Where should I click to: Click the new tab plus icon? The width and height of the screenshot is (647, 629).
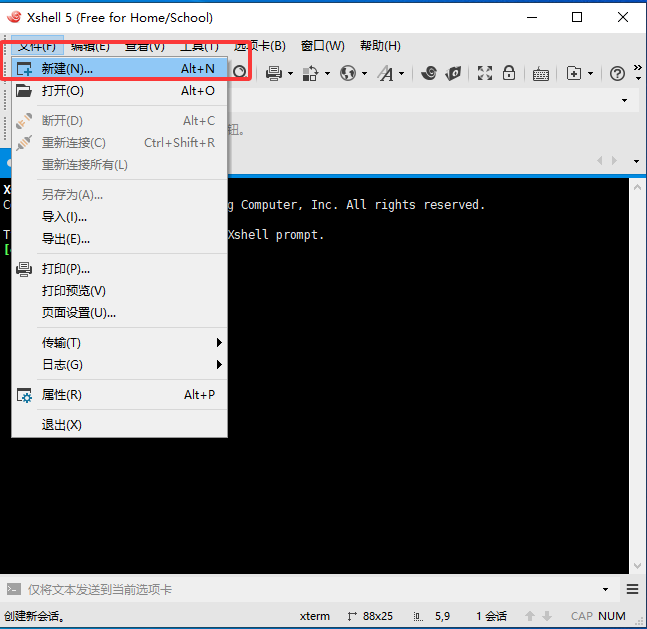574,73
